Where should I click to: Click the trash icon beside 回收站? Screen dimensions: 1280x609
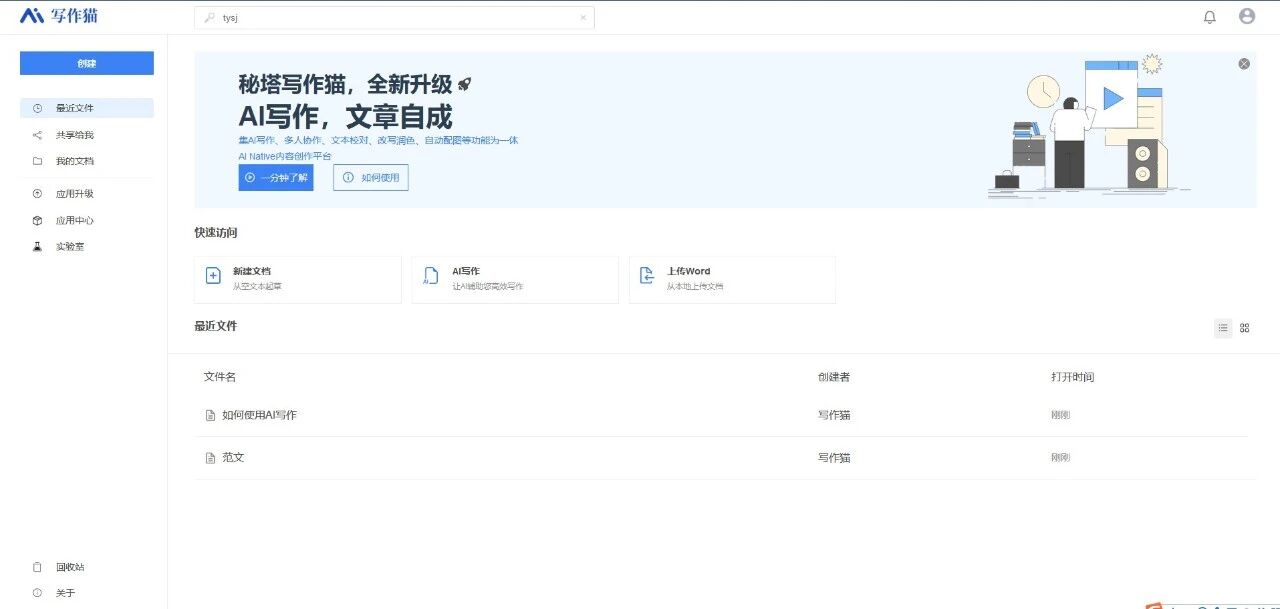38,567
